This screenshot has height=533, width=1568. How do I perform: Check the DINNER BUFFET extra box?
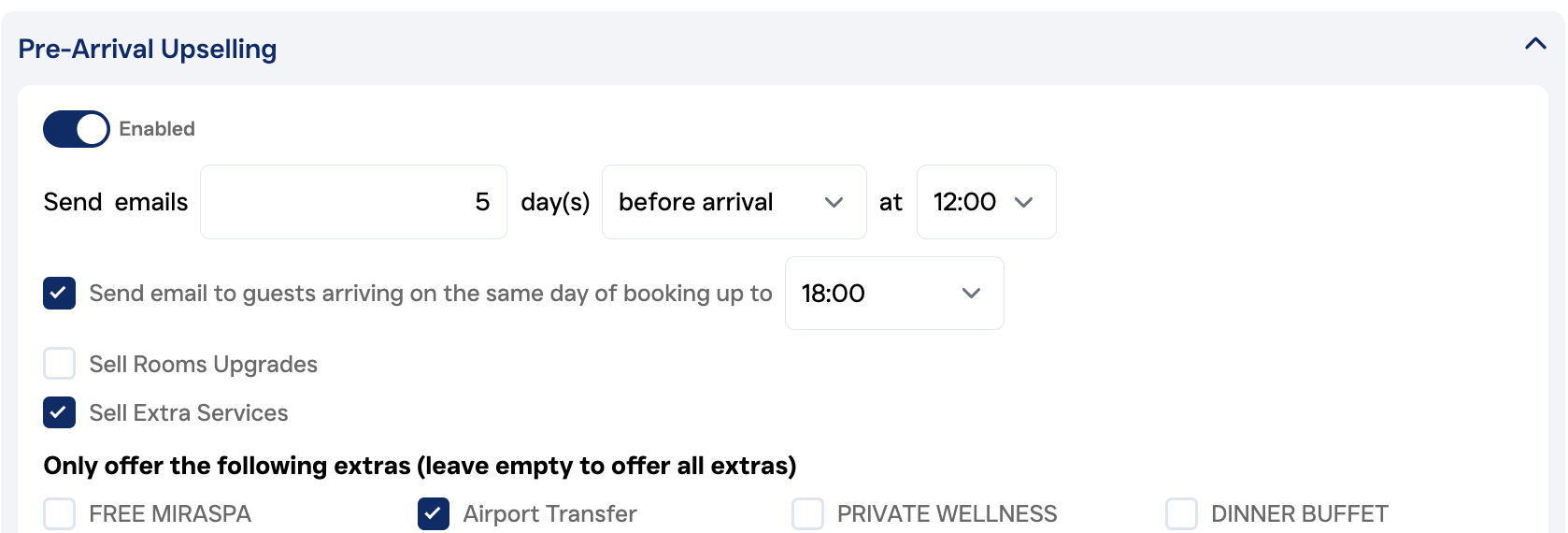tap(1181, 513)
